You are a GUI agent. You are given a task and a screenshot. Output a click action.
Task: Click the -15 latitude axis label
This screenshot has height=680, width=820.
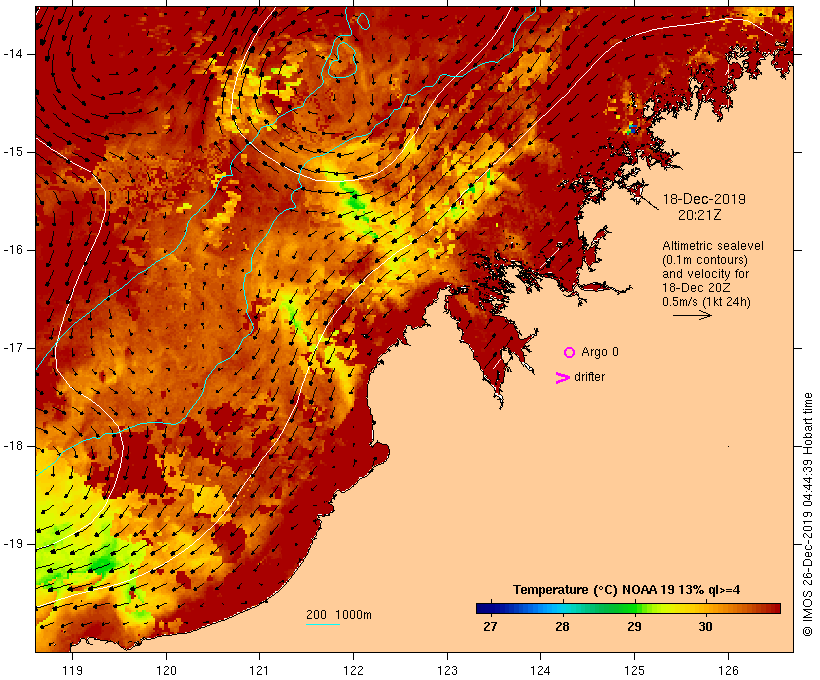pyautogui.click(x=13, y=152)
